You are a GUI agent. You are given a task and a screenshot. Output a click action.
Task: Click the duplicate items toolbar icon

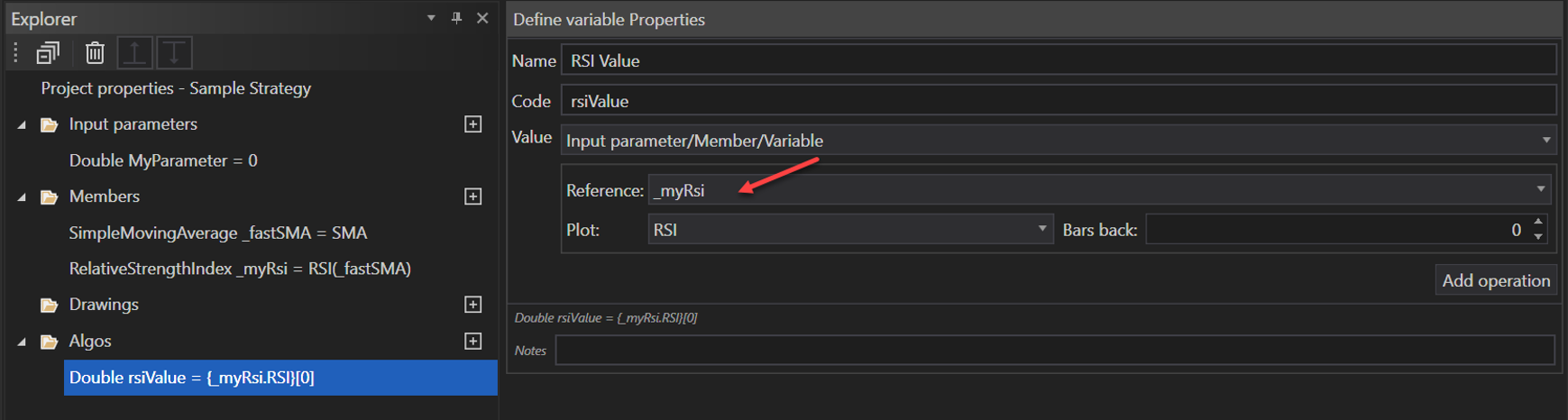pyautogui.click(x=48, y=53)
